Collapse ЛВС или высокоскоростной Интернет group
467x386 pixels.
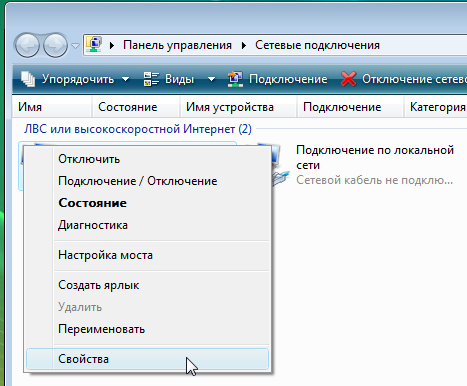click(138, 129)
